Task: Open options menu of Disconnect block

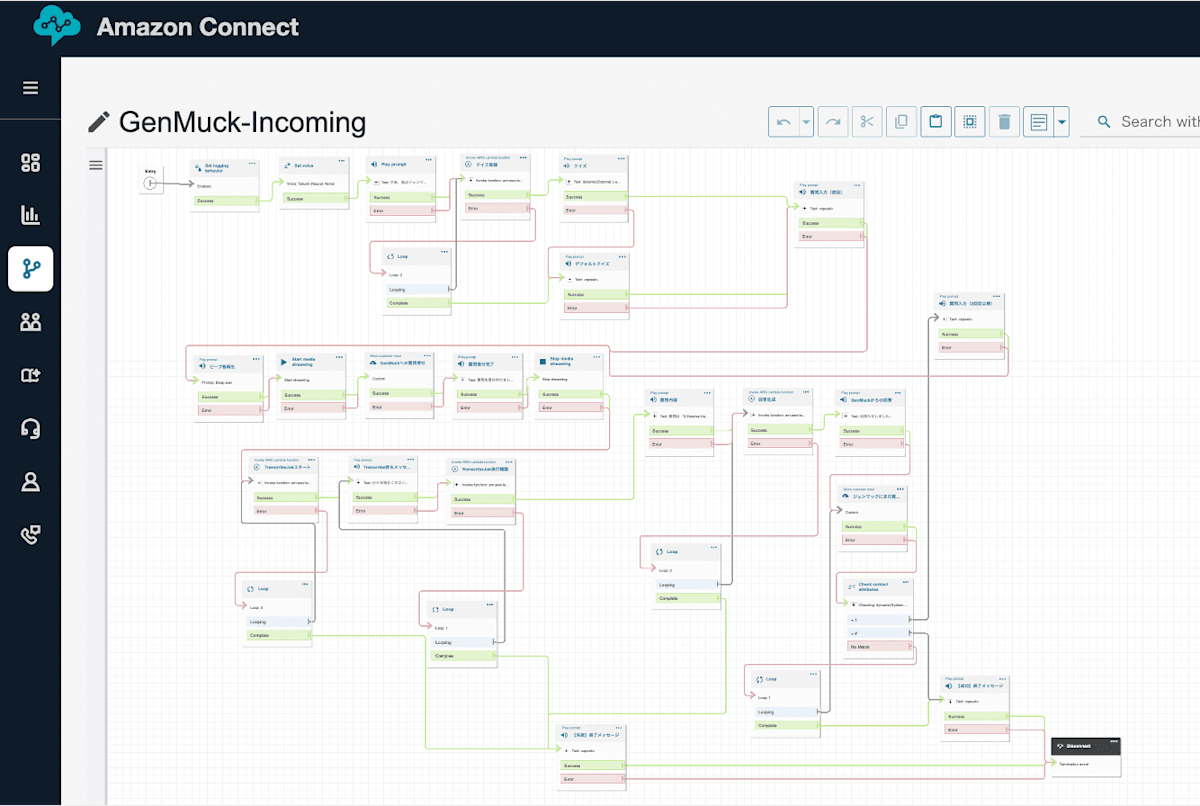Action: click(x=1114, y=743)
